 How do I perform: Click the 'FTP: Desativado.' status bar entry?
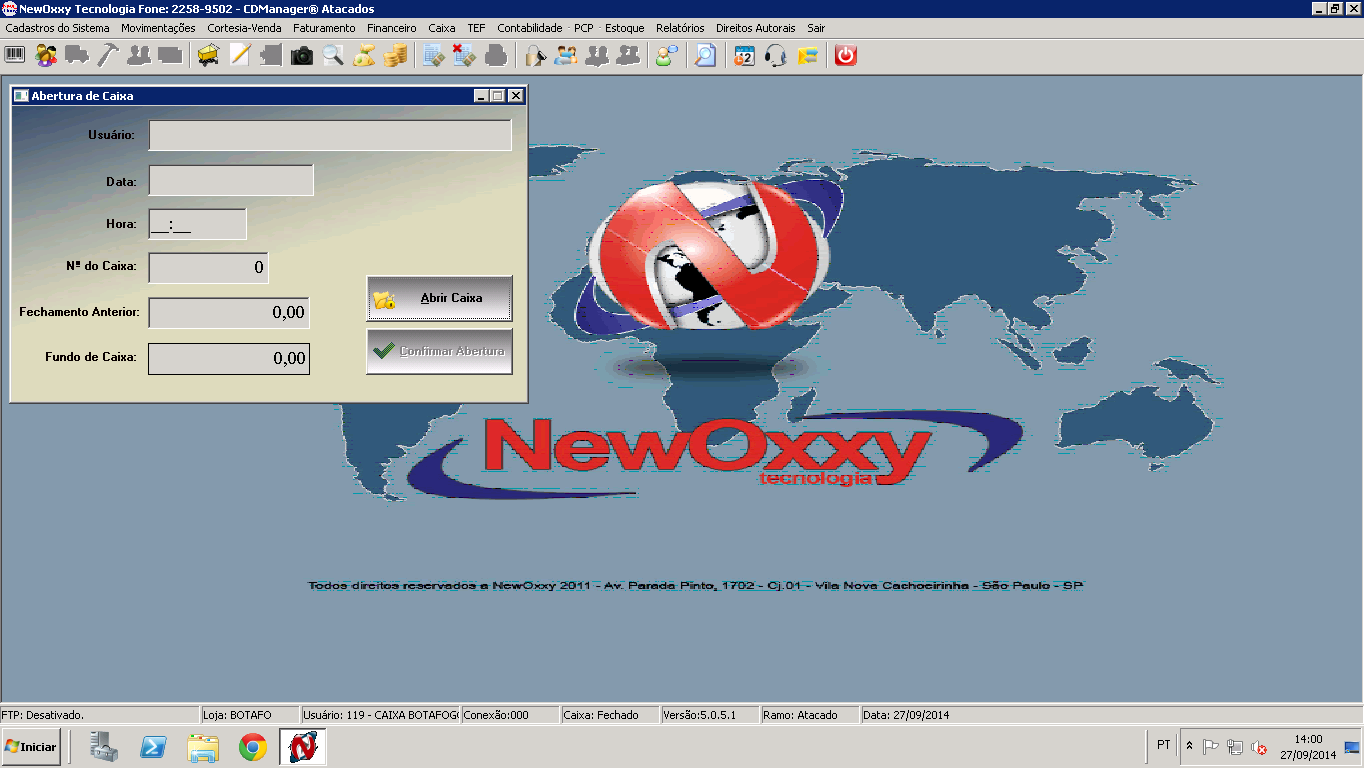coord(100,715)
